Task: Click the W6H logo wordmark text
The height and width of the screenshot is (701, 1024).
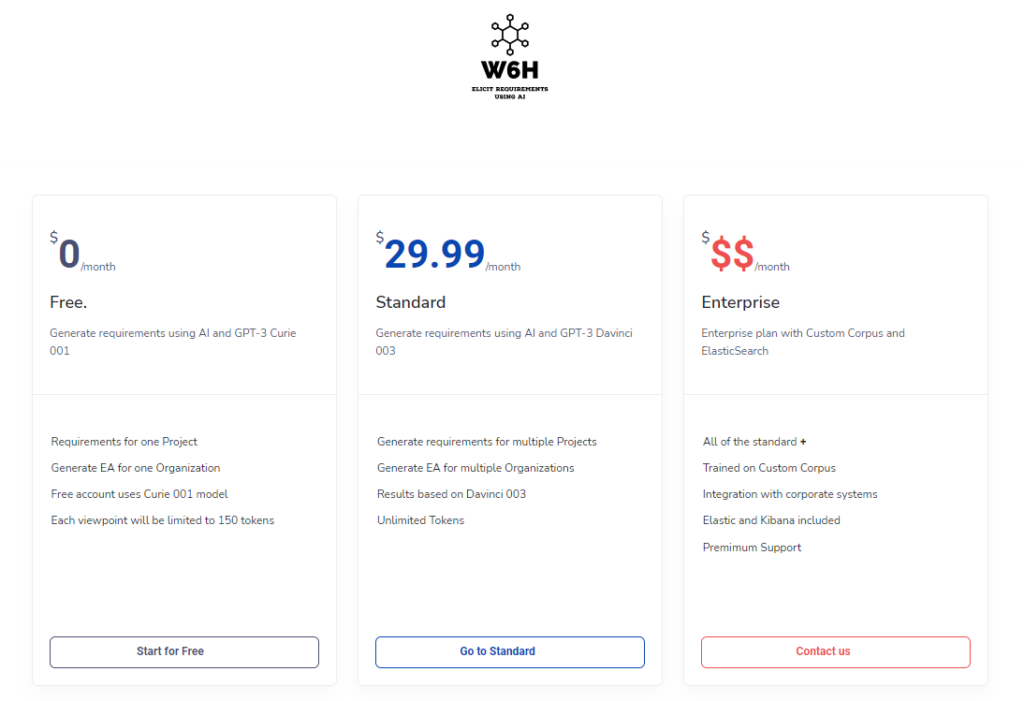Action: [x=510, y=70]
